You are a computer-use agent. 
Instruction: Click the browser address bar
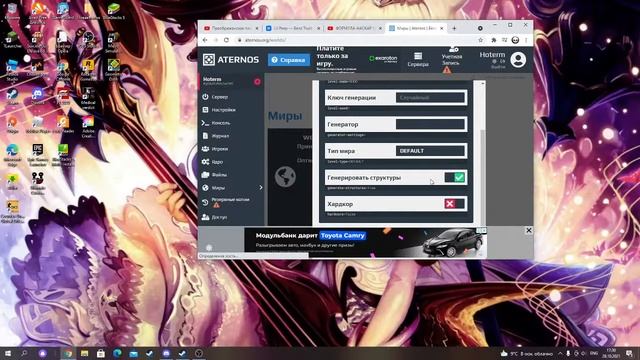[x=355, y=40]
